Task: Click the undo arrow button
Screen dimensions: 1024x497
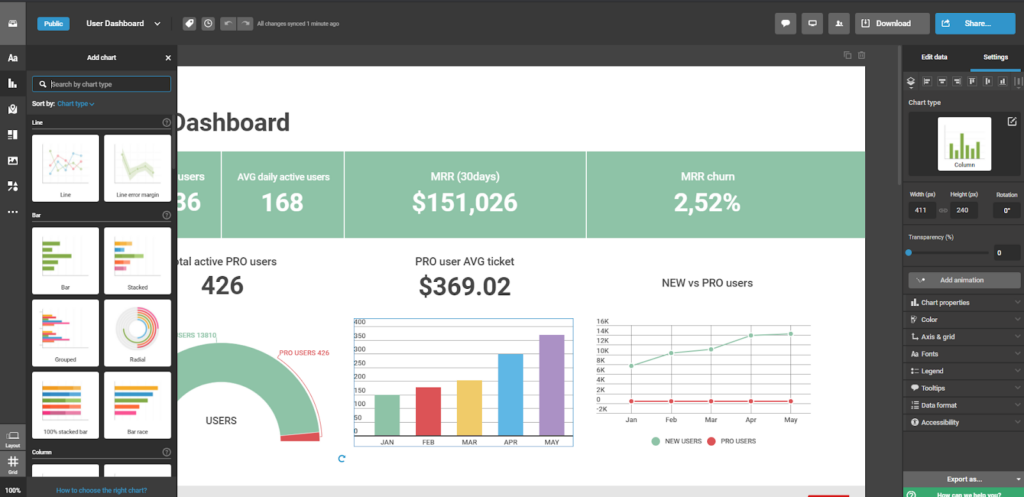Action: (x=227, y=23)
